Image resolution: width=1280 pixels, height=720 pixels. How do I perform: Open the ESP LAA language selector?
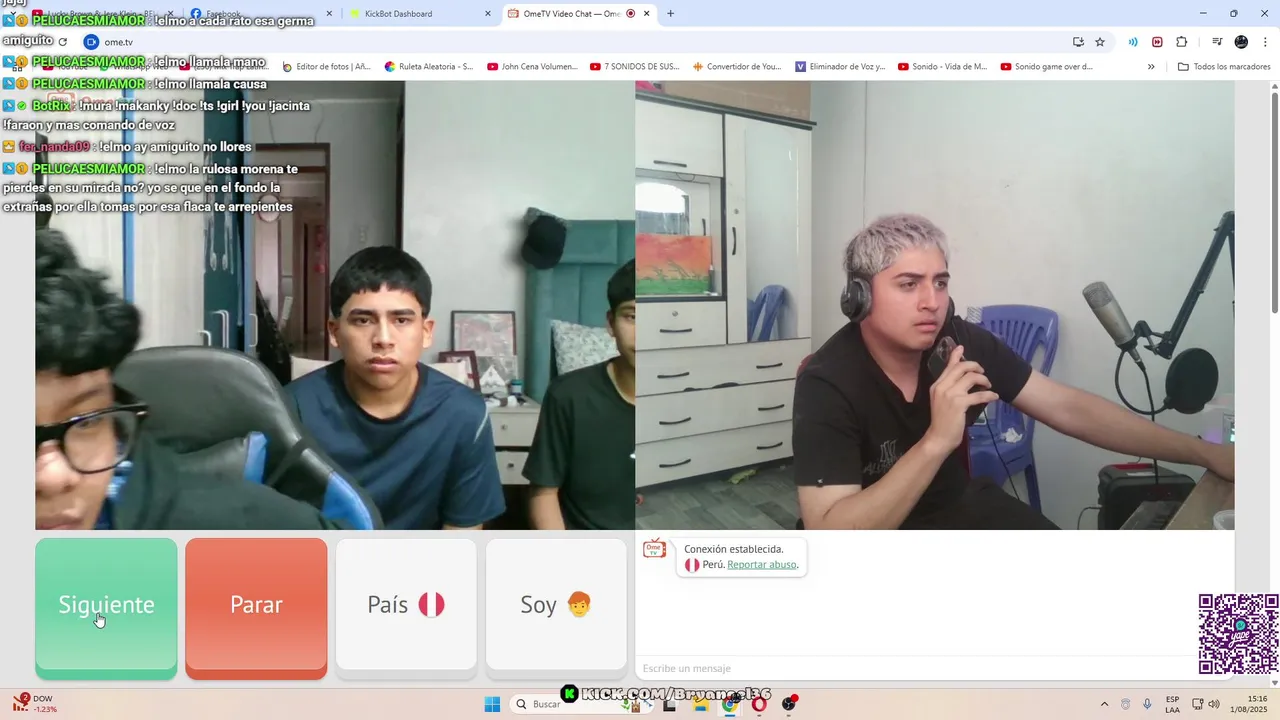tap(1172, 704)
